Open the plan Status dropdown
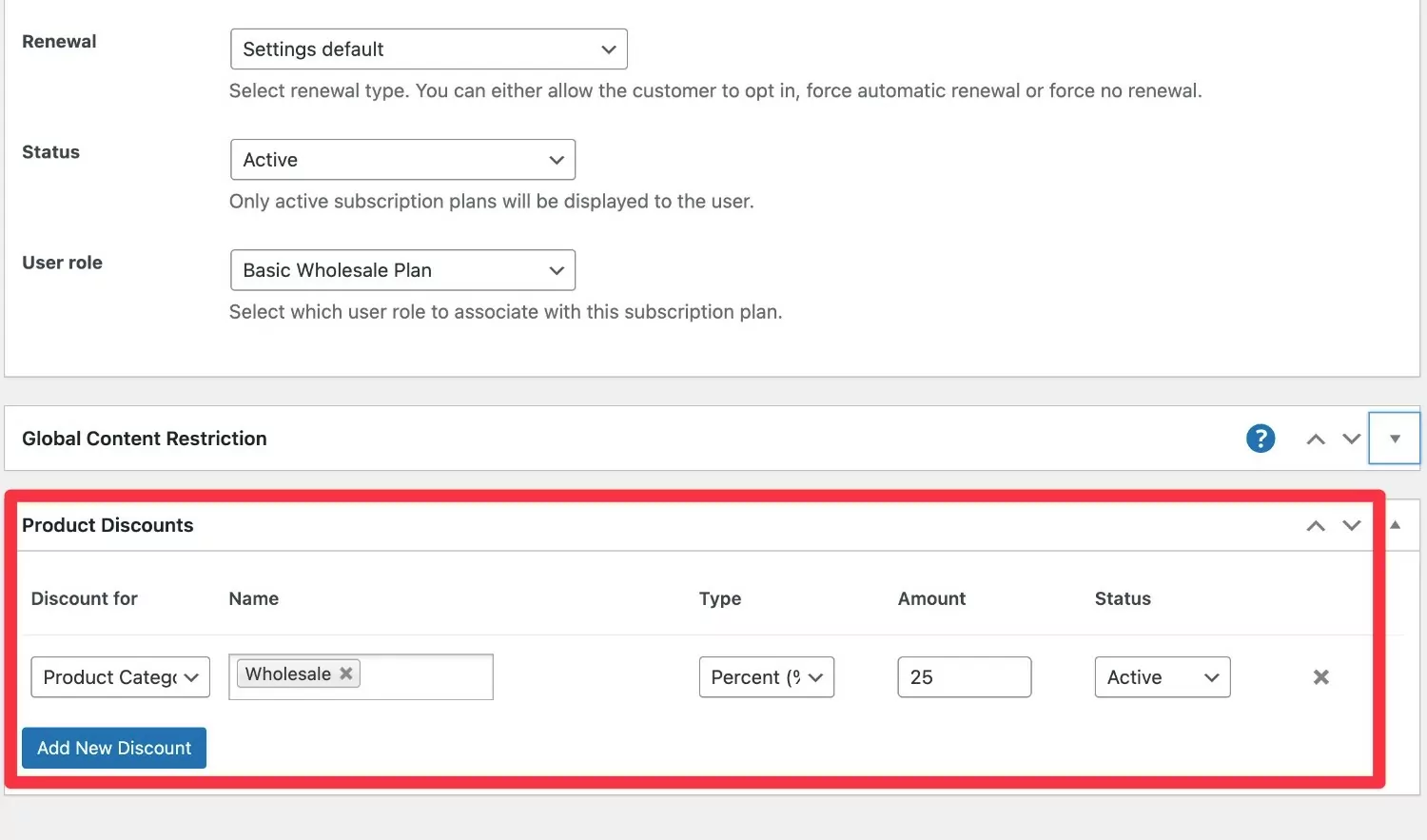The width and height of the screenshot is (1427, 840). 403,160
